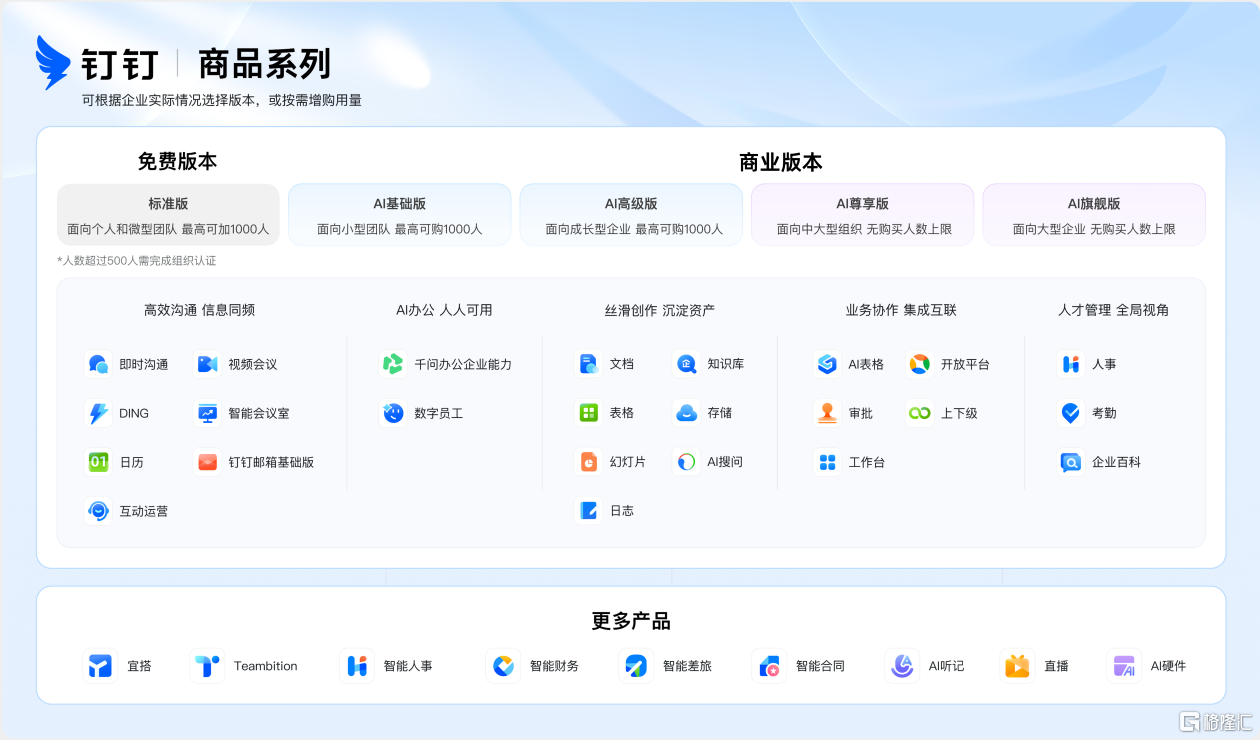
Task: Click the AI搜问 icon
Action: click(686, 462)
